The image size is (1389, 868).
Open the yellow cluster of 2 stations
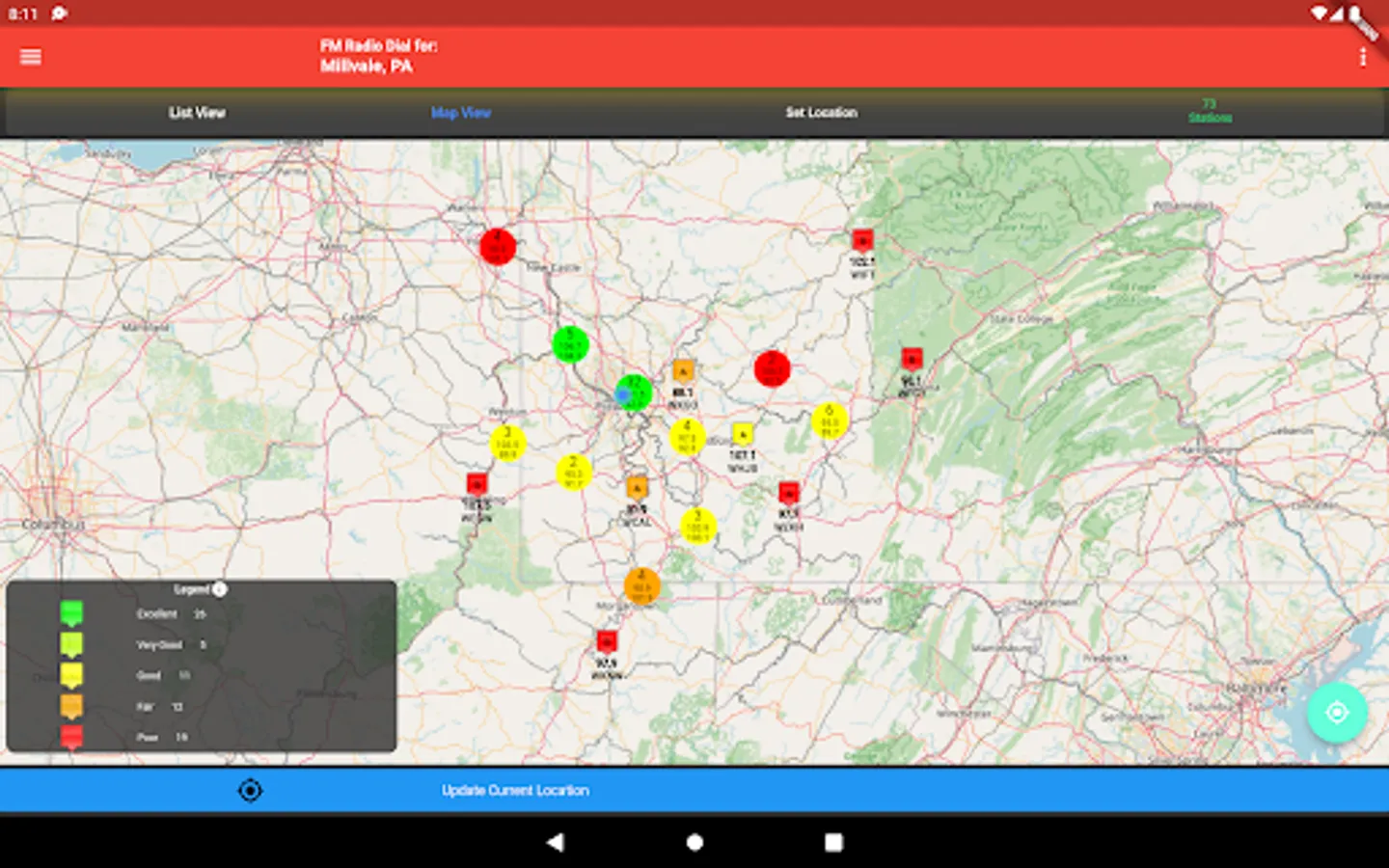click(574, 472)
